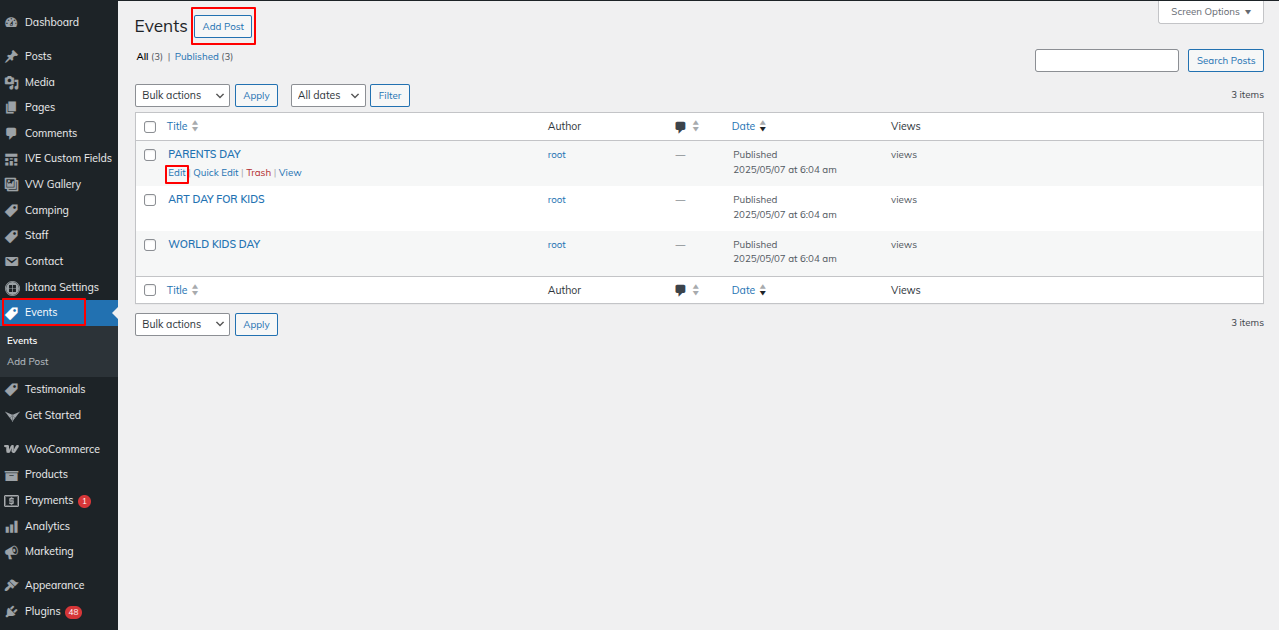The image size is (1279, 630).
Task: Click the comments bubble icon in table header
Action: [680, 127]
